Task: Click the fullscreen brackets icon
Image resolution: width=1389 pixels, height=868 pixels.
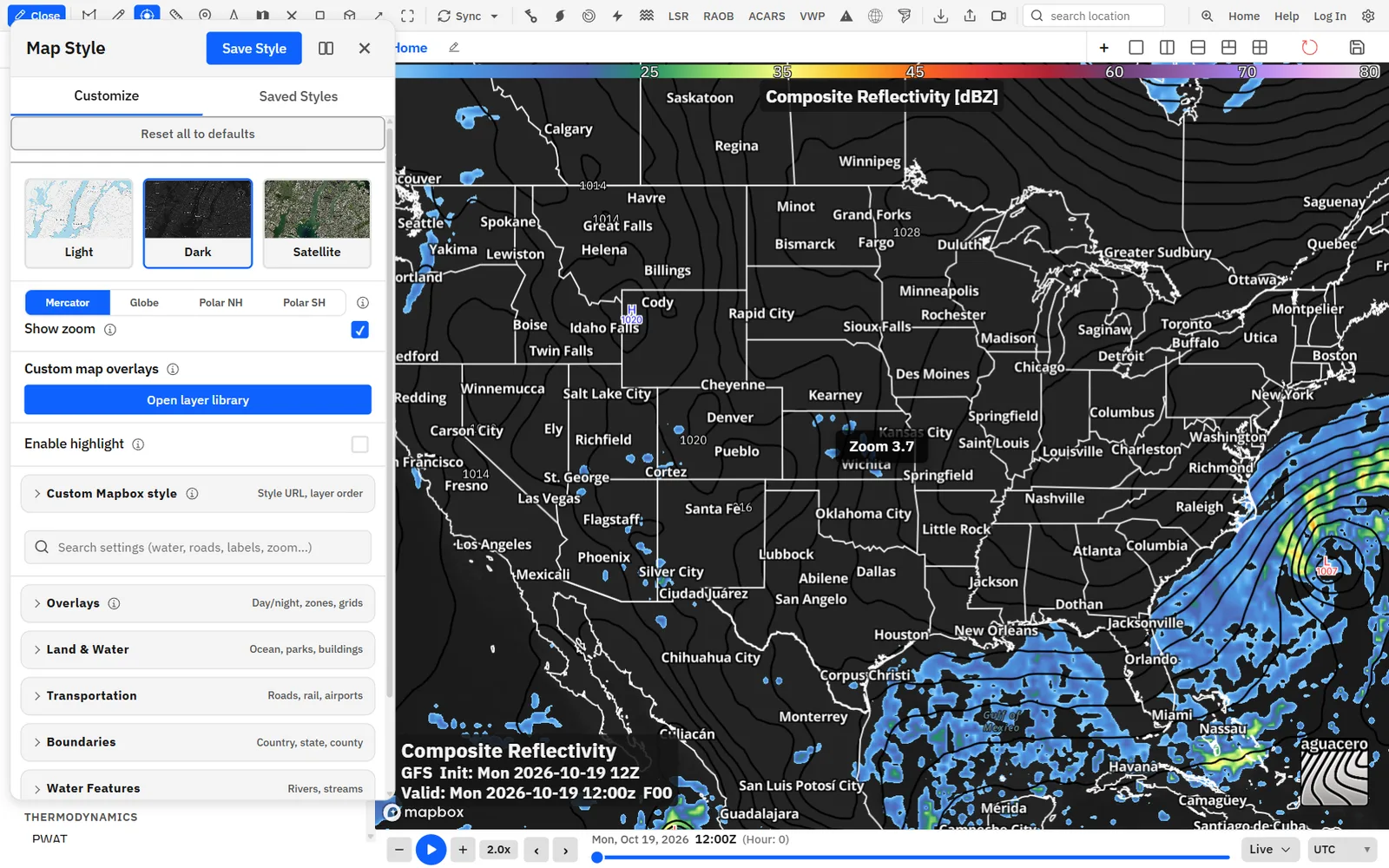Action: (x=407, y=16)
